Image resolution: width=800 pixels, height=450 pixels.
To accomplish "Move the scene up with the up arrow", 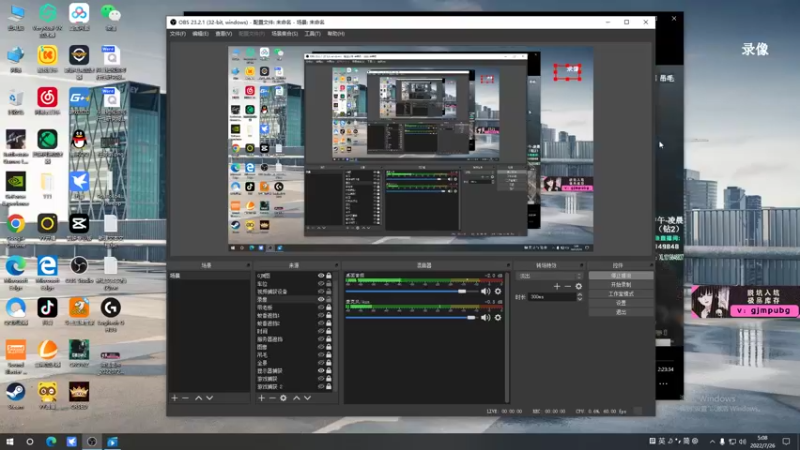I will click(198, 398).
